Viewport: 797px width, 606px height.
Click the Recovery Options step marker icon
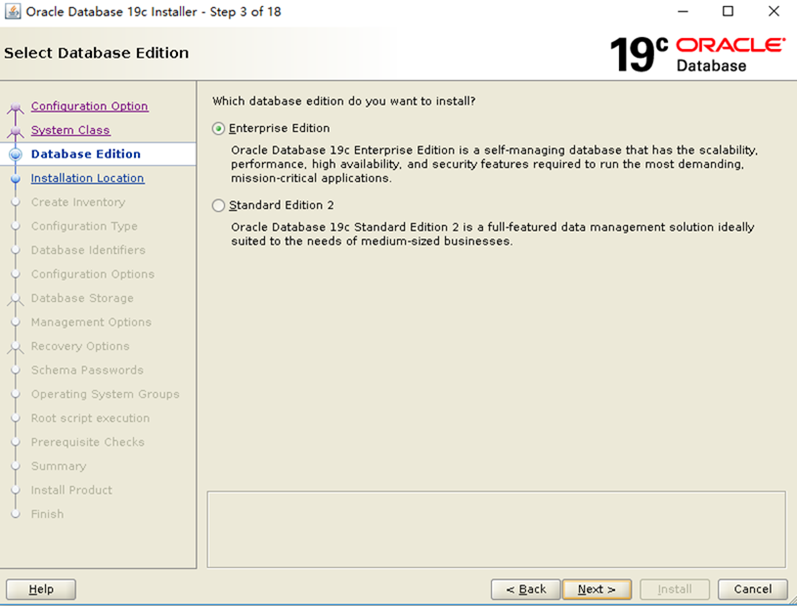coord(16,348)
